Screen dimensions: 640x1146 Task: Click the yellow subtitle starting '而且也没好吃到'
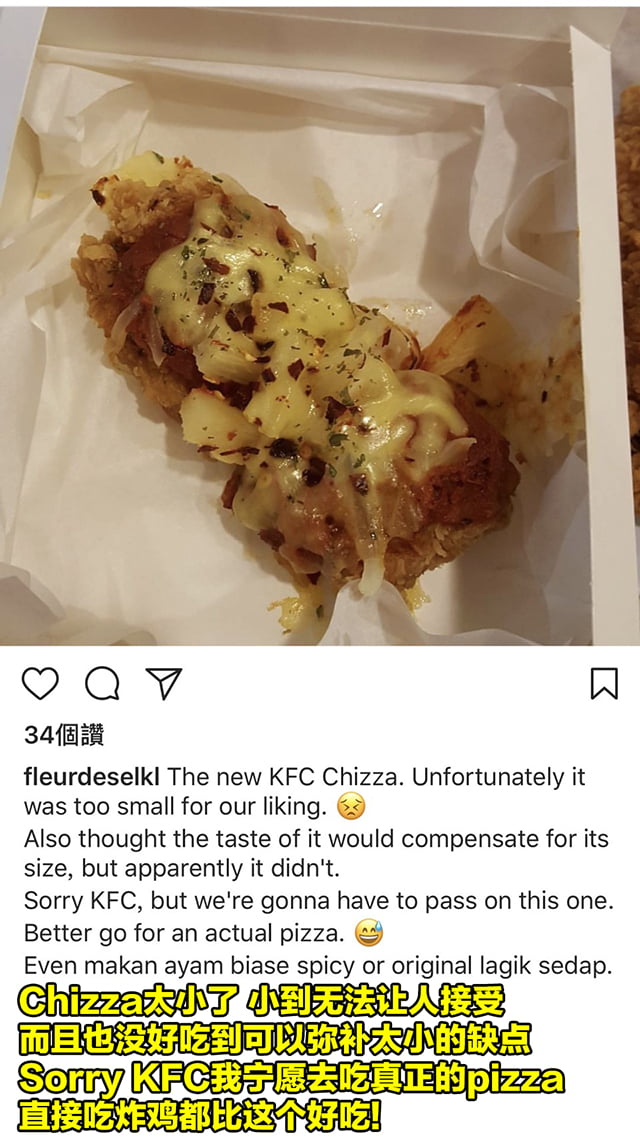275,1040
